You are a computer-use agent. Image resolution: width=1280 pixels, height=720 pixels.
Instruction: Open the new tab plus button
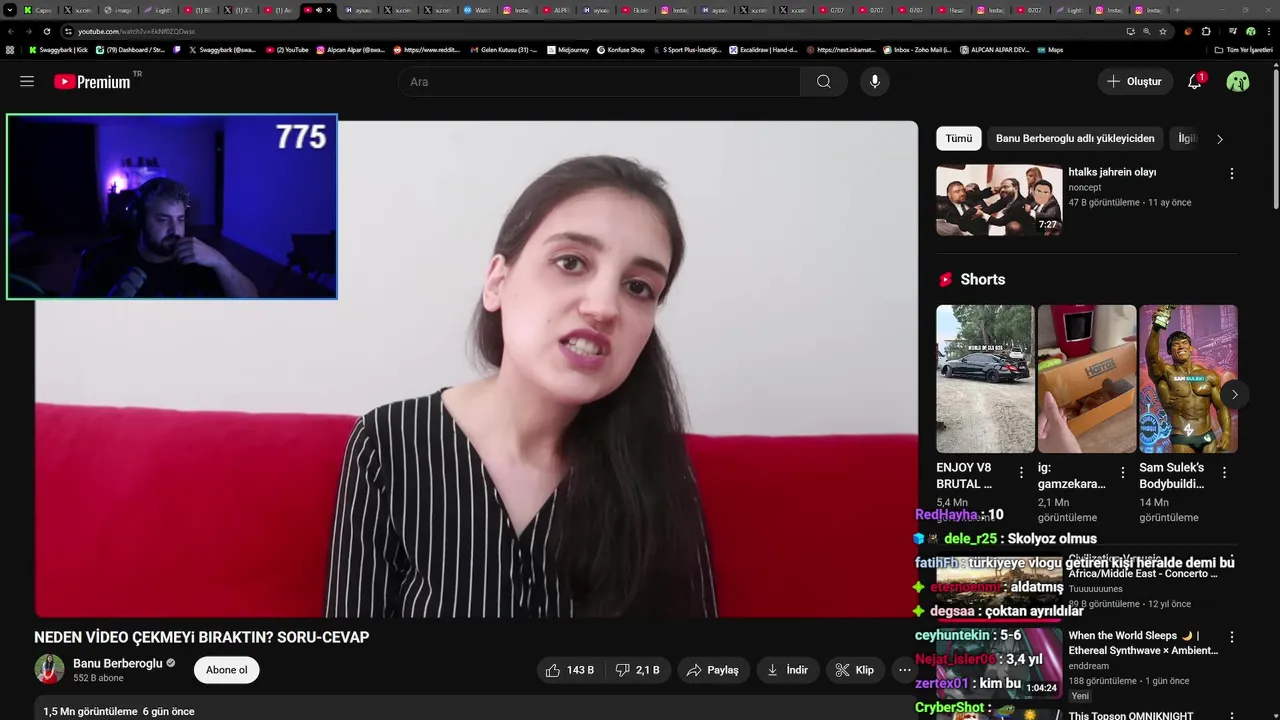1177,10
